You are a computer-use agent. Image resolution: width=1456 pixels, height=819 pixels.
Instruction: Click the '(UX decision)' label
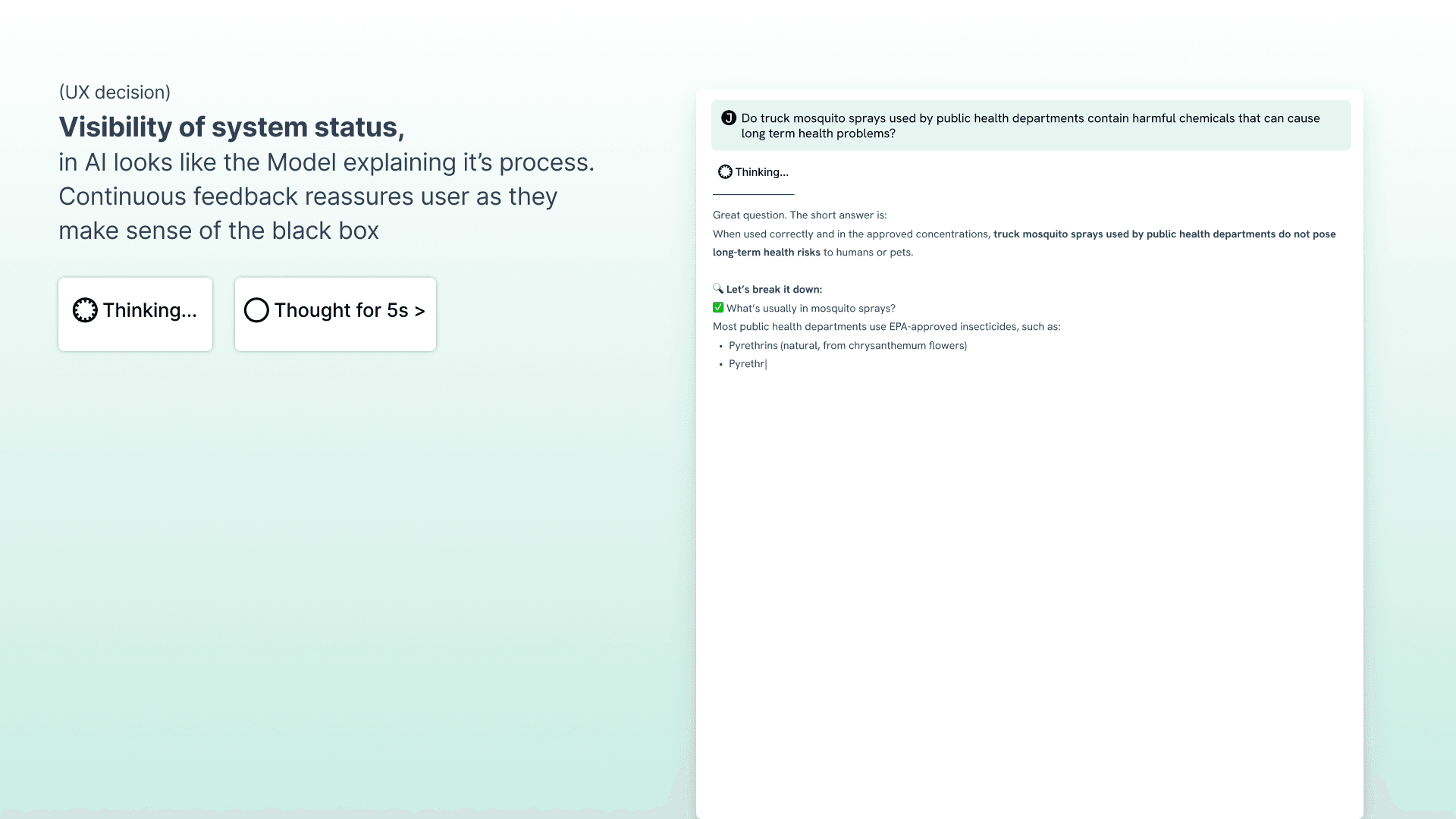click(x=115, y=92)
